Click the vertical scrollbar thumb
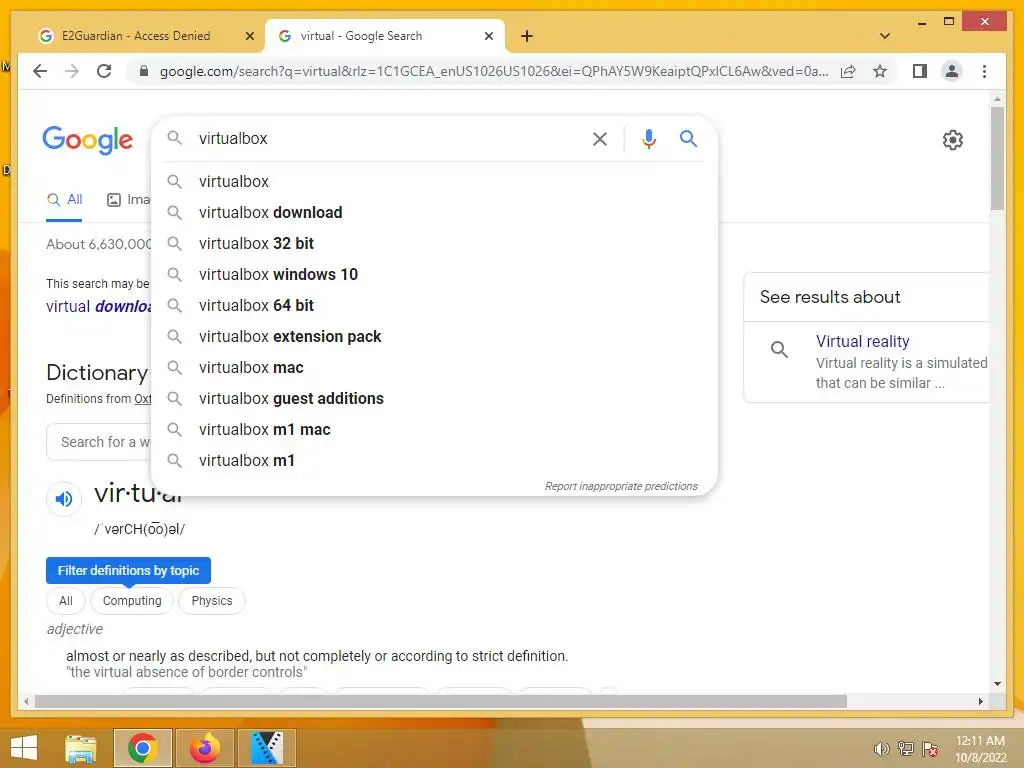The height and width of the screenshot is (768, 1024). pos(997,159)
